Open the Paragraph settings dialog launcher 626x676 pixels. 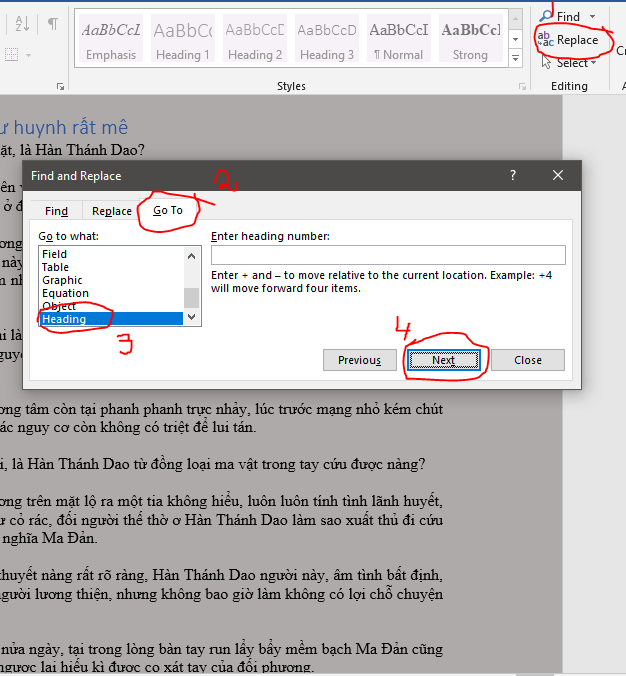(60, 87)
